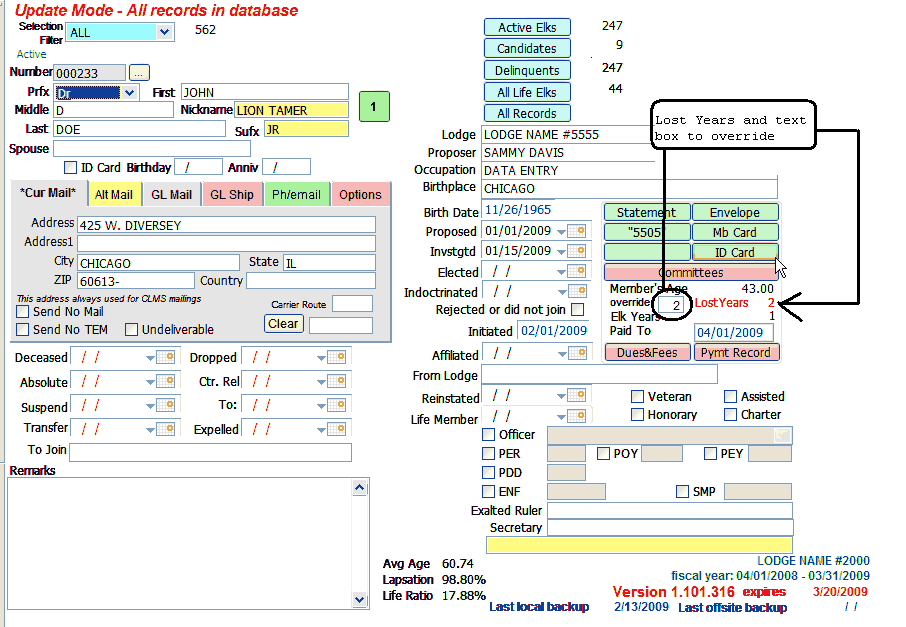Open calendar picker for Dropped date
906x627 pixels.
click(x=336, y=358)
